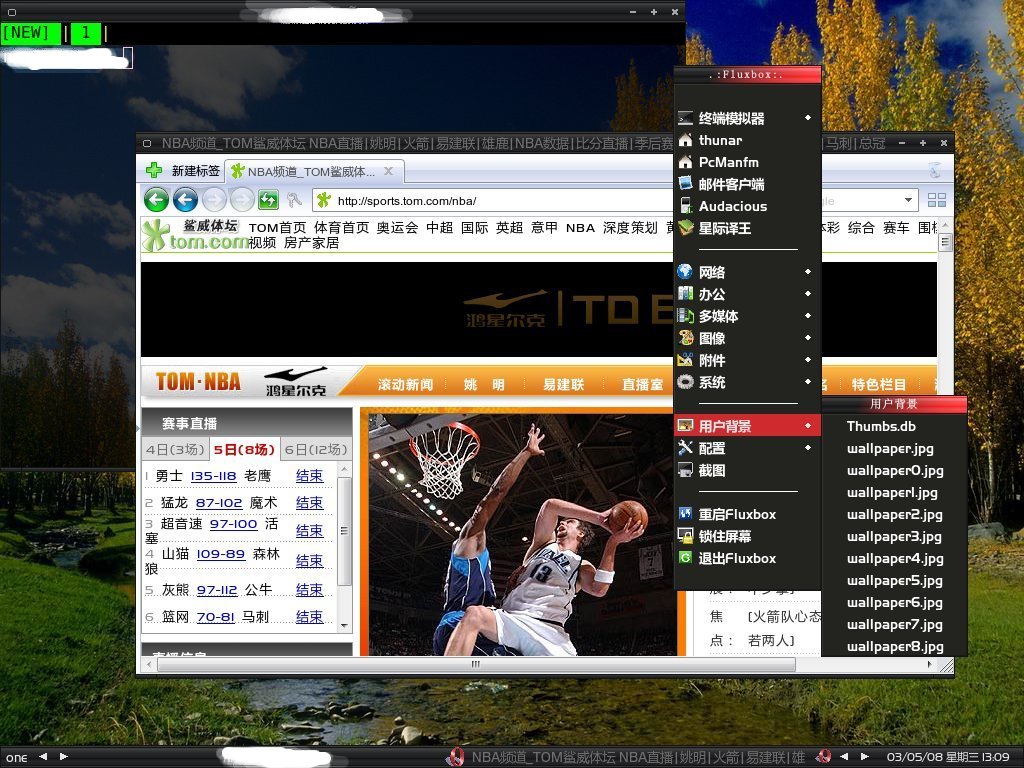Image resolution: width=1024 pixels, height=768 pixels.
Task: Launch thunar from the Fluxbox menu
Action: point(746,140)
